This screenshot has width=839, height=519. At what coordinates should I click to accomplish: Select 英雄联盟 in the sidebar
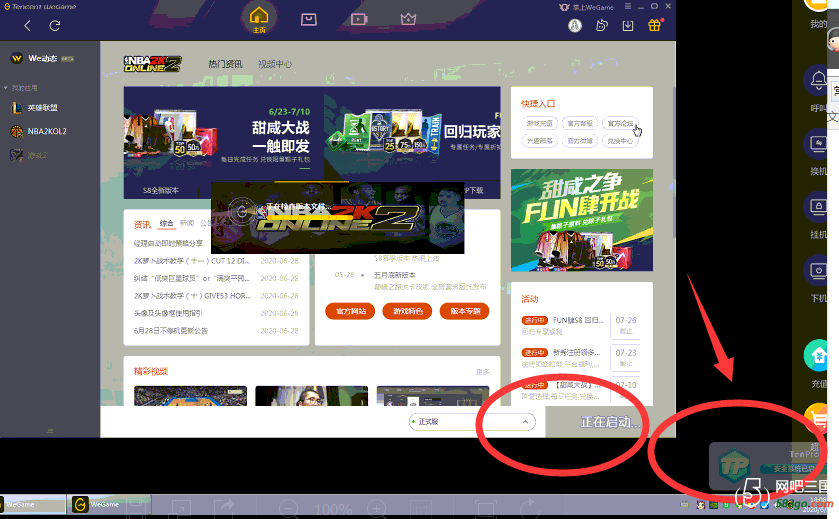point(35,108)
